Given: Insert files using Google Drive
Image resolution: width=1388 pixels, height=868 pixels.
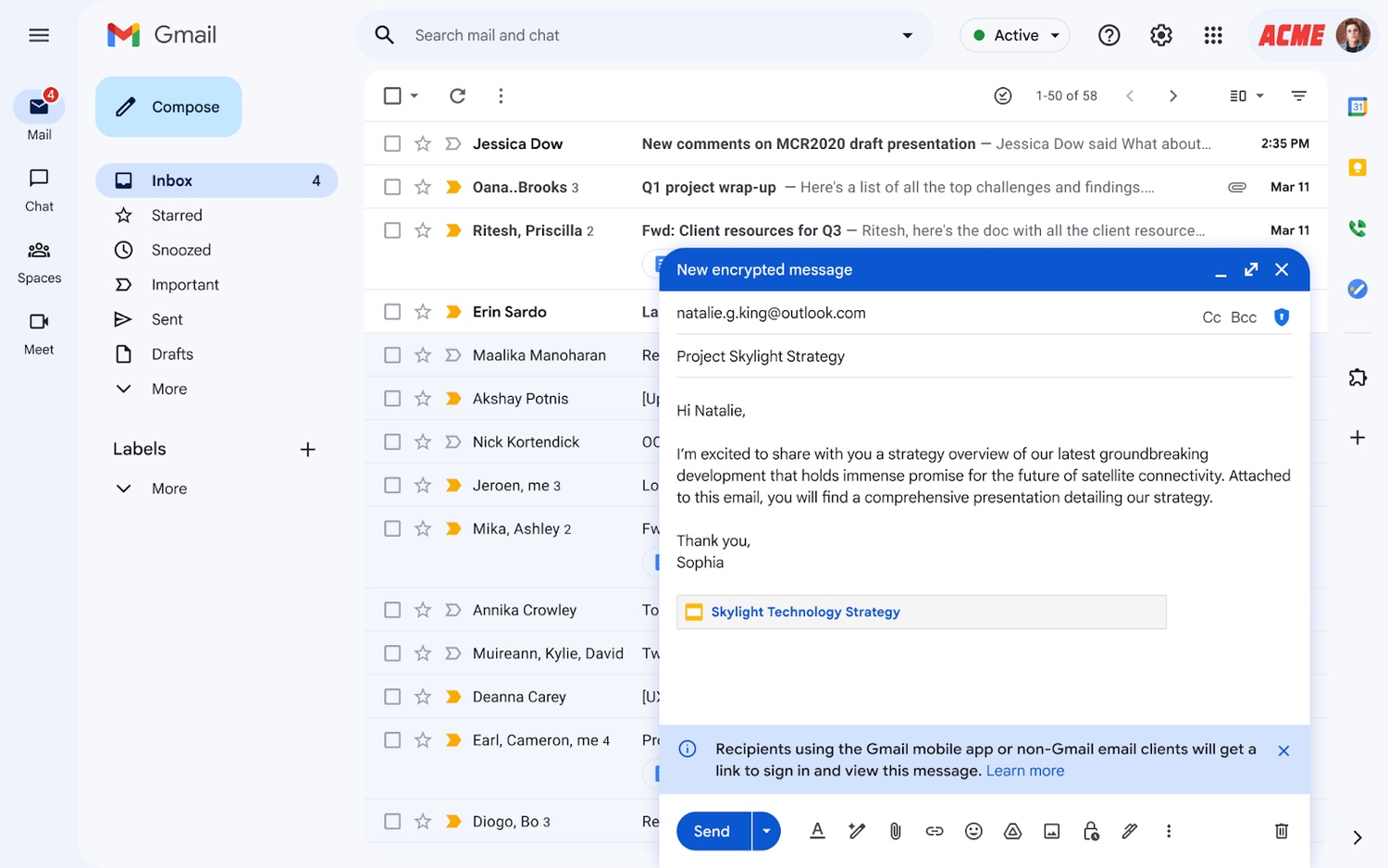Looking at the screenshot, I should pyautogui.click(x=1012, y=831).
